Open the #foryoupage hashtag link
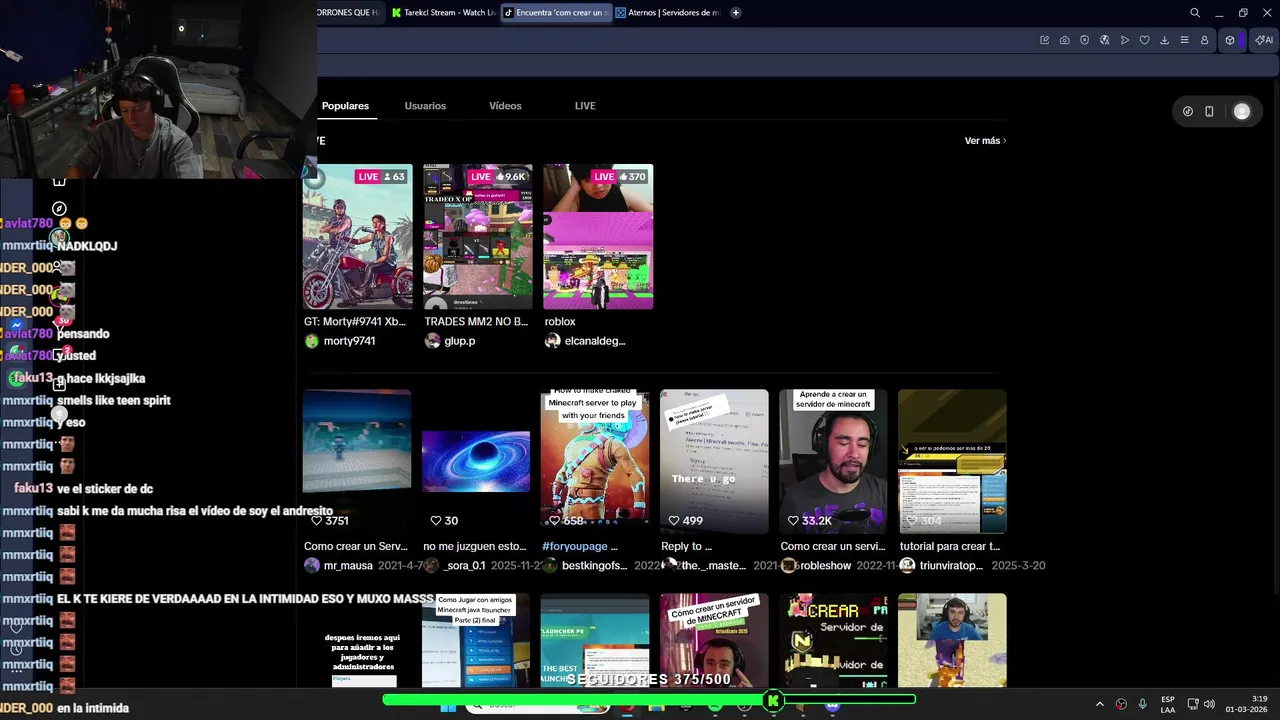 [575, 547]
